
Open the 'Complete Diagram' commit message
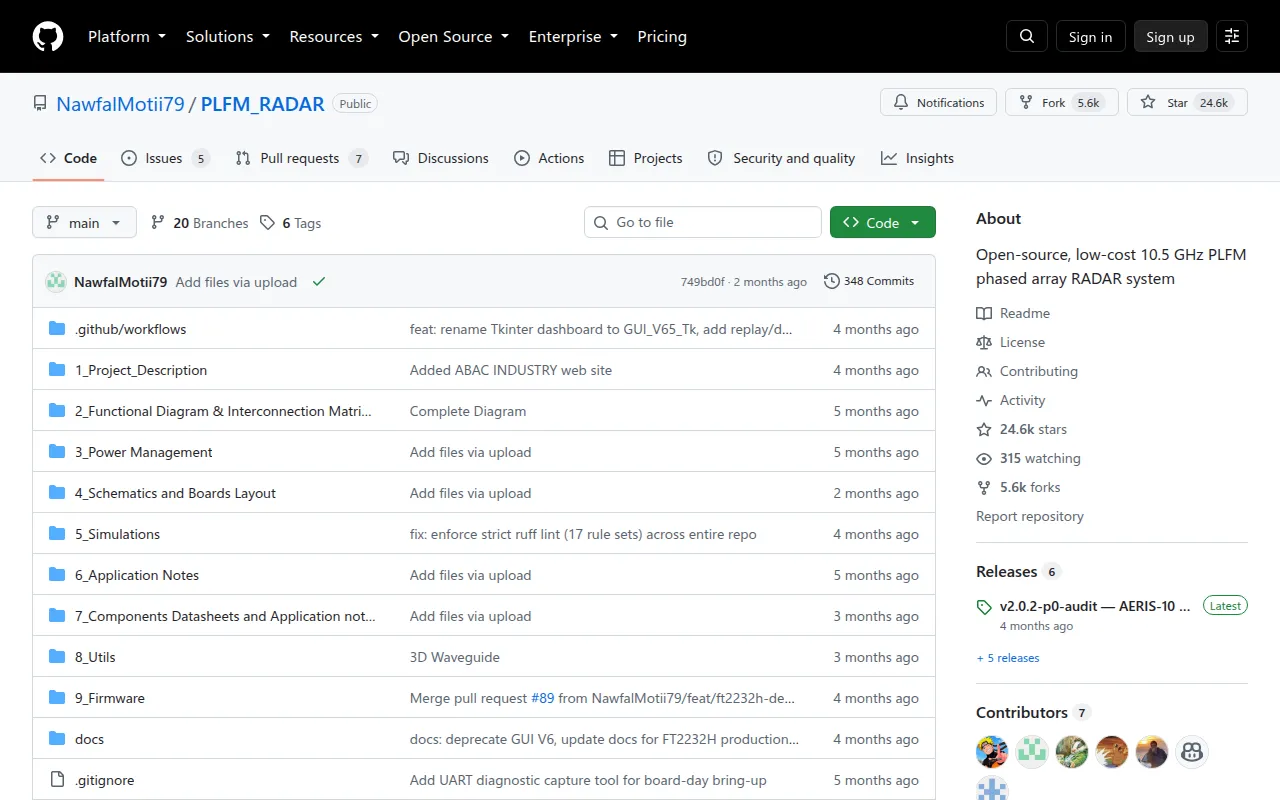pyautogui.click(x=468, y=411)
